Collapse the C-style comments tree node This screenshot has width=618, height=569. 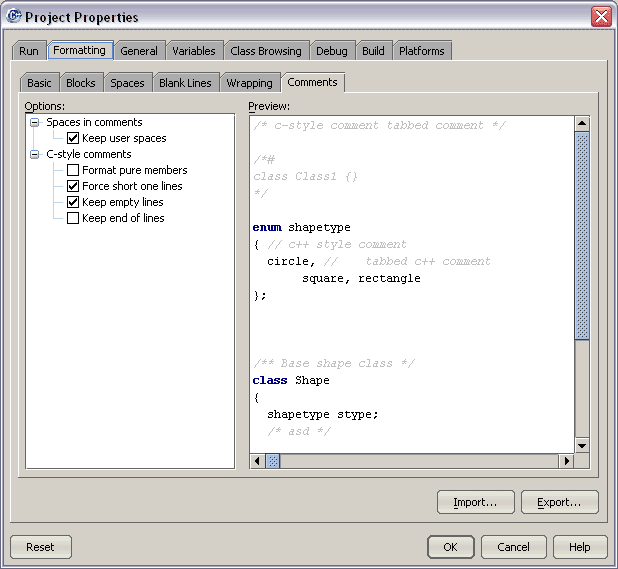[35, 154]
